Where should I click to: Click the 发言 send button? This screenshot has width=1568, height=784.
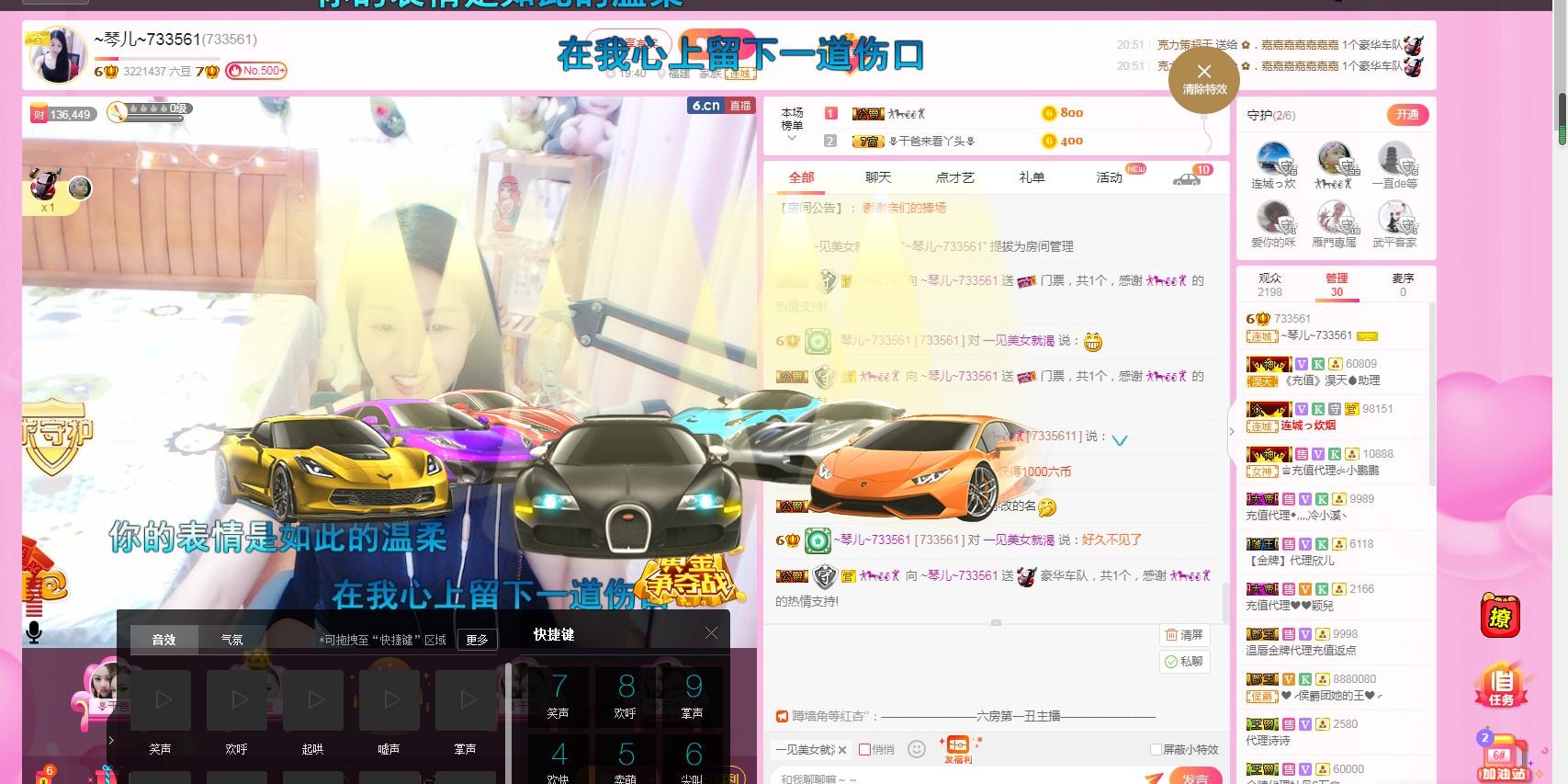tap(1194, 777)
